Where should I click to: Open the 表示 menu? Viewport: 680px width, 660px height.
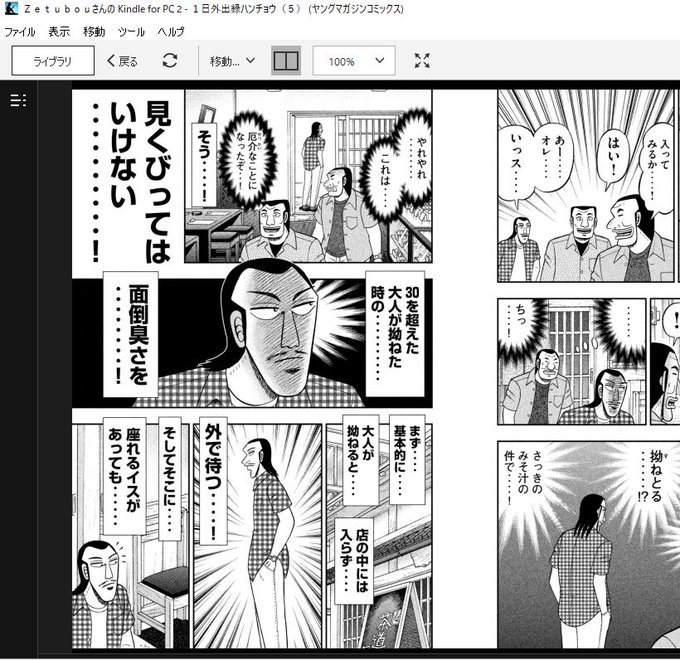coord(59,32)
